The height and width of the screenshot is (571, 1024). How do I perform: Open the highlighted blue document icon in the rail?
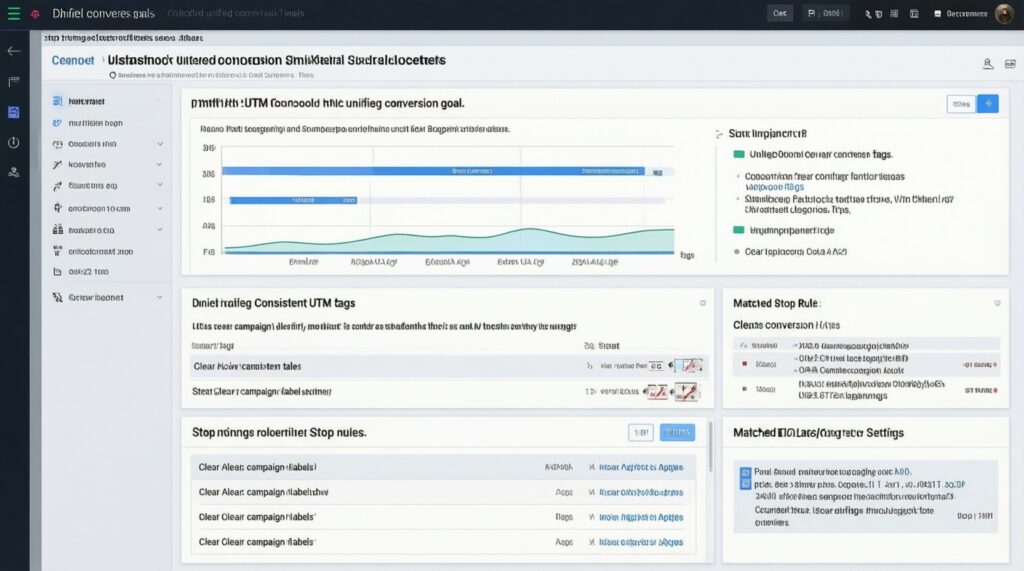click(x=13, y=112)
